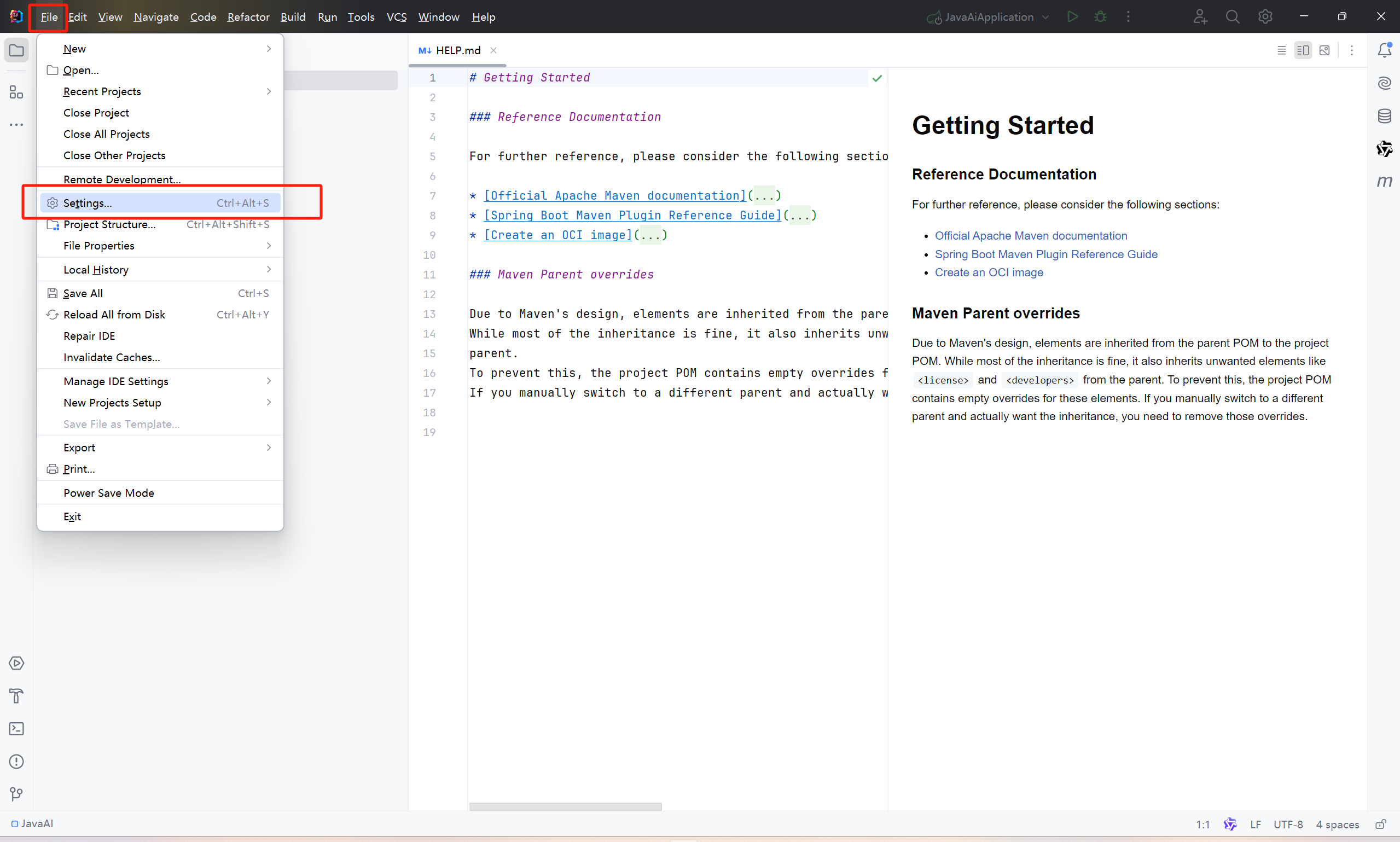The width and height of the screenshot is (1400, 842).
Task: Click the Debug bug icon
Action: coord(1101,17)
